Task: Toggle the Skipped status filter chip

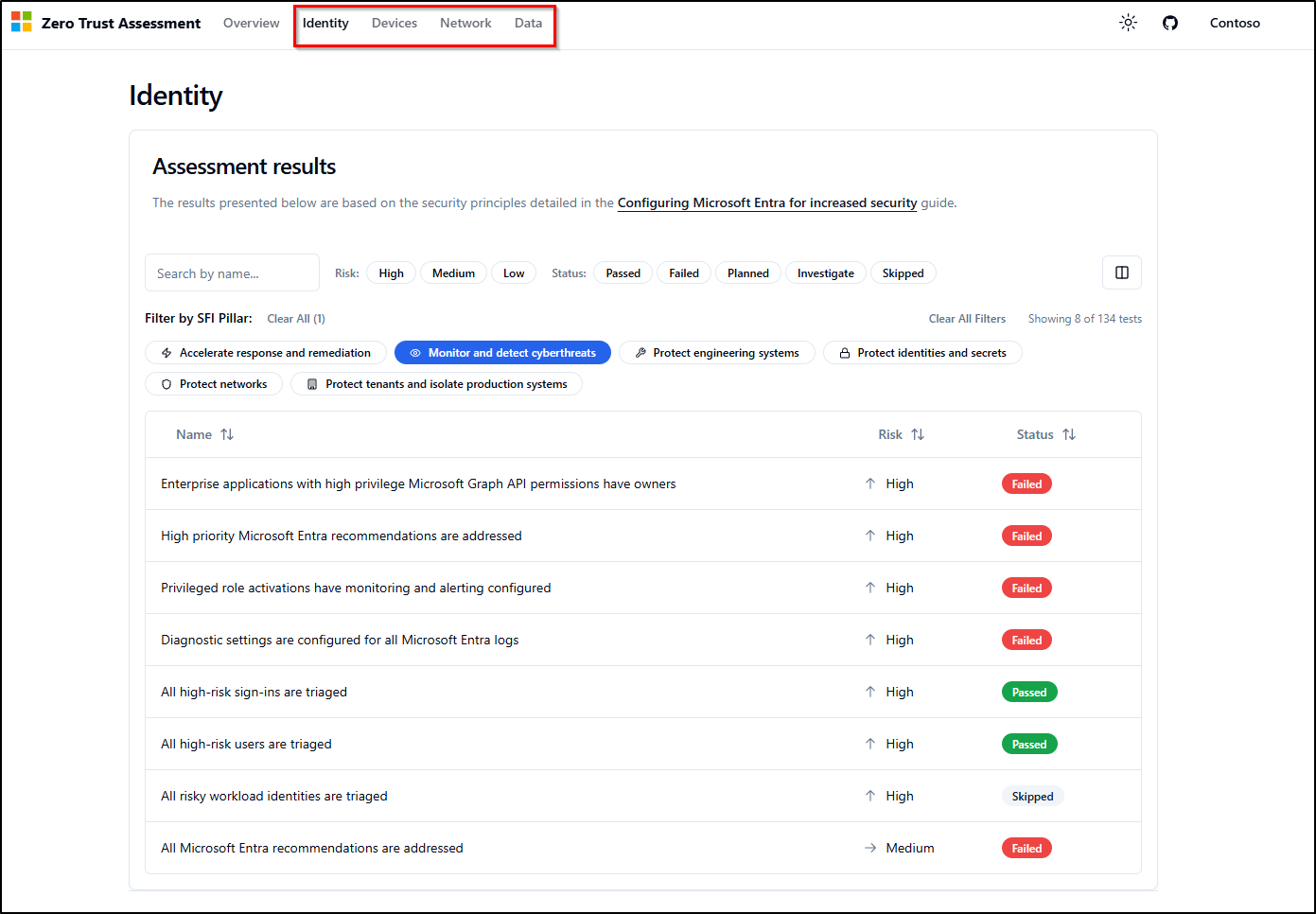Action: [904, 273]
